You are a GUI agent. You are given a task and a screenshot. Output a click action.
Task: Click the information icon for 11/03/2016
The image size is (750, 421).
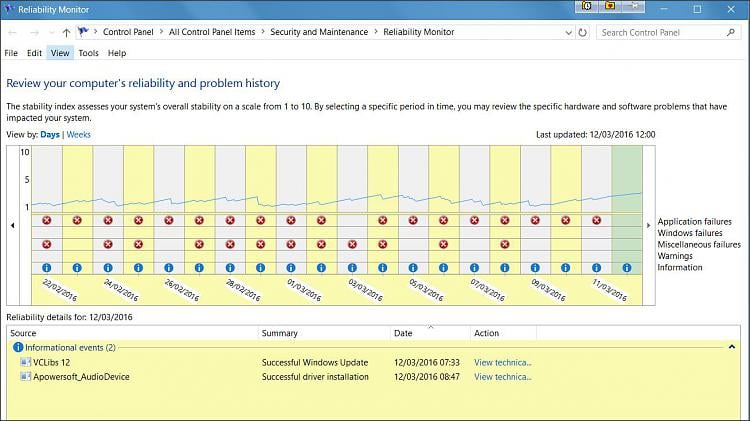point(596,268)
